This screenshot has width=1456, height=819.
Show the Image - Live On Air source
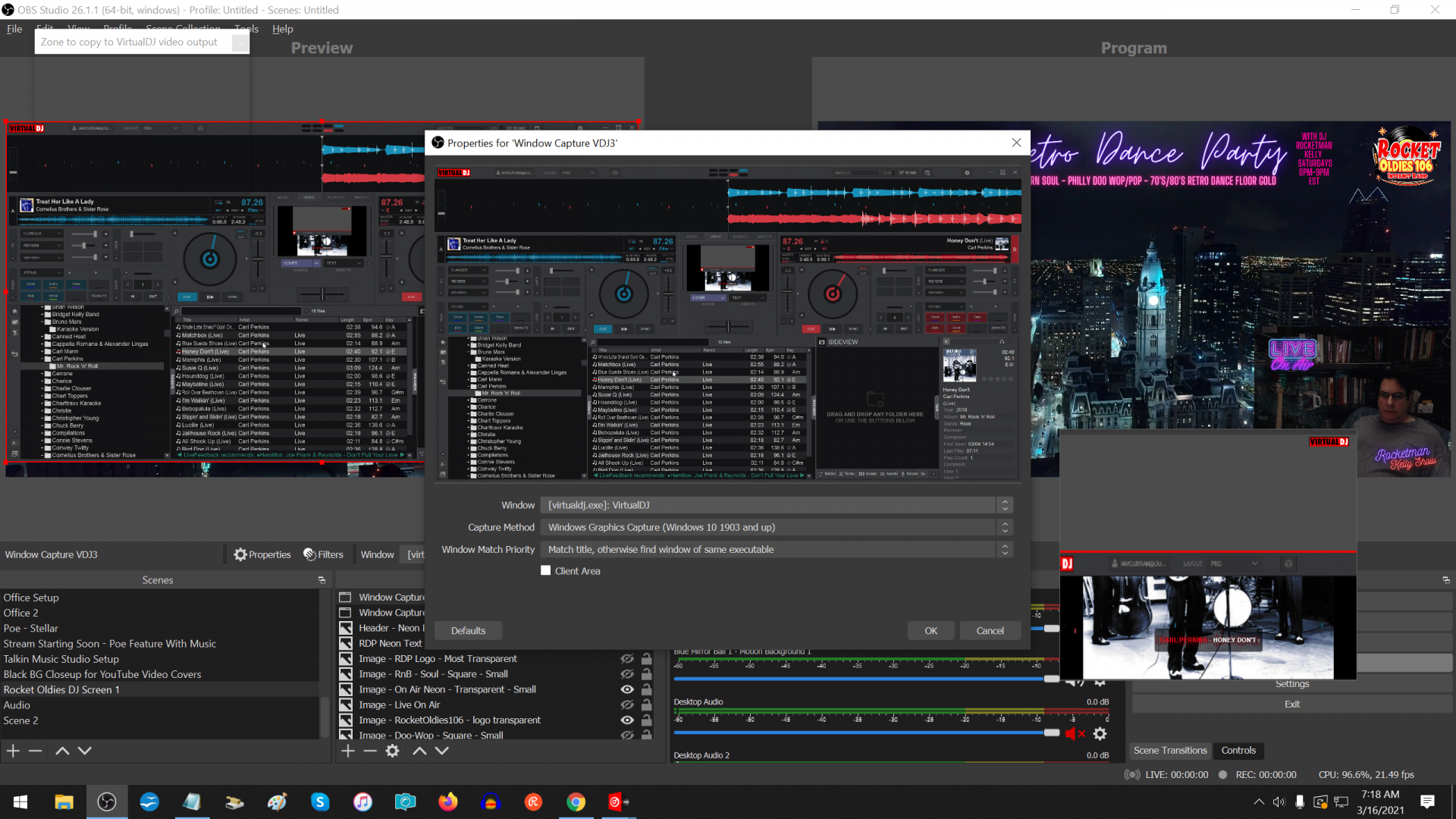626,704
